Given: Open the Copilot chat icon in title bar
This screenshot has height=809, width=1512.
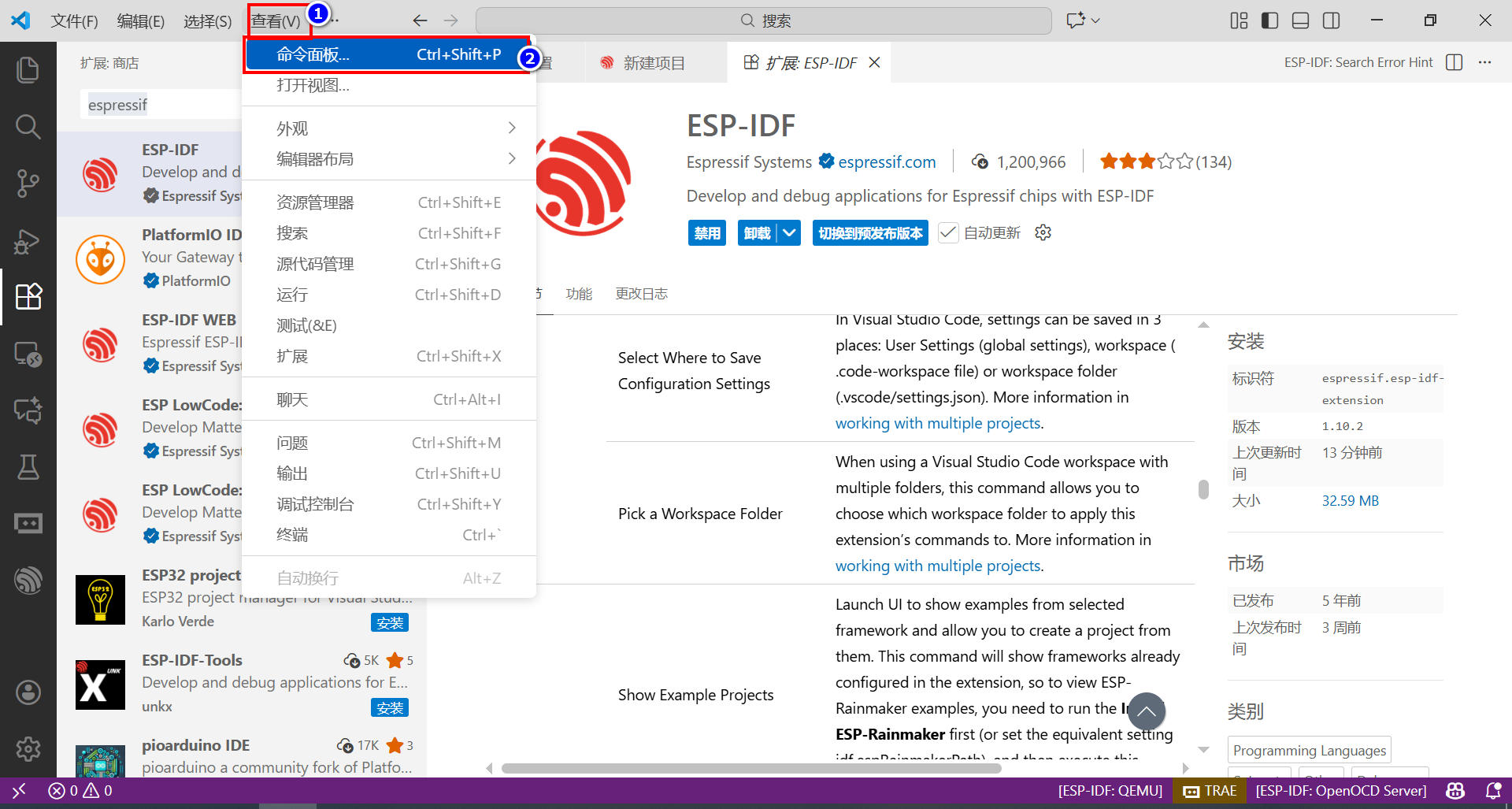Looking at the screenshot, I should pos(1075,20).
